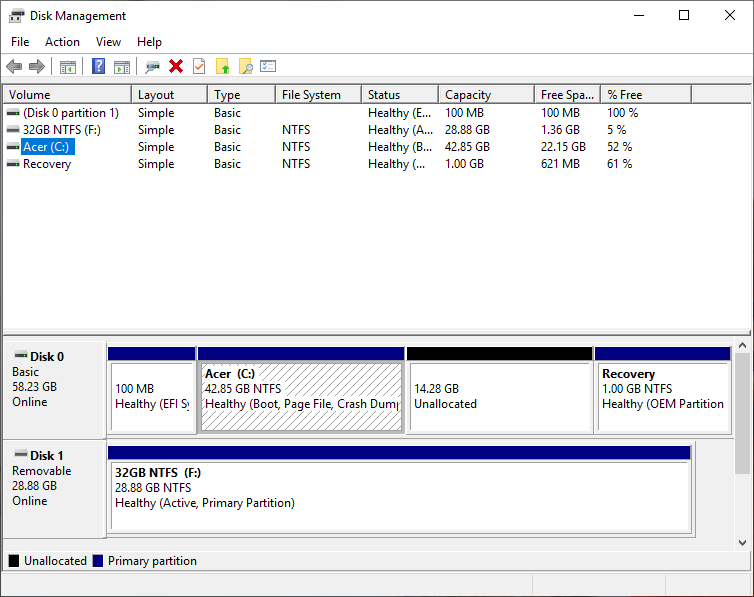Viewport: 754px width, 597px height.
Task: Select the Recovery volume in list
Action: click(x=47, y=164)
